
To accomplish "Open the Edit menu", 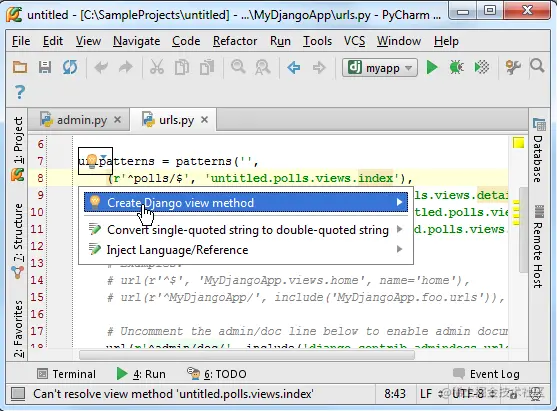I will [53, 41].
